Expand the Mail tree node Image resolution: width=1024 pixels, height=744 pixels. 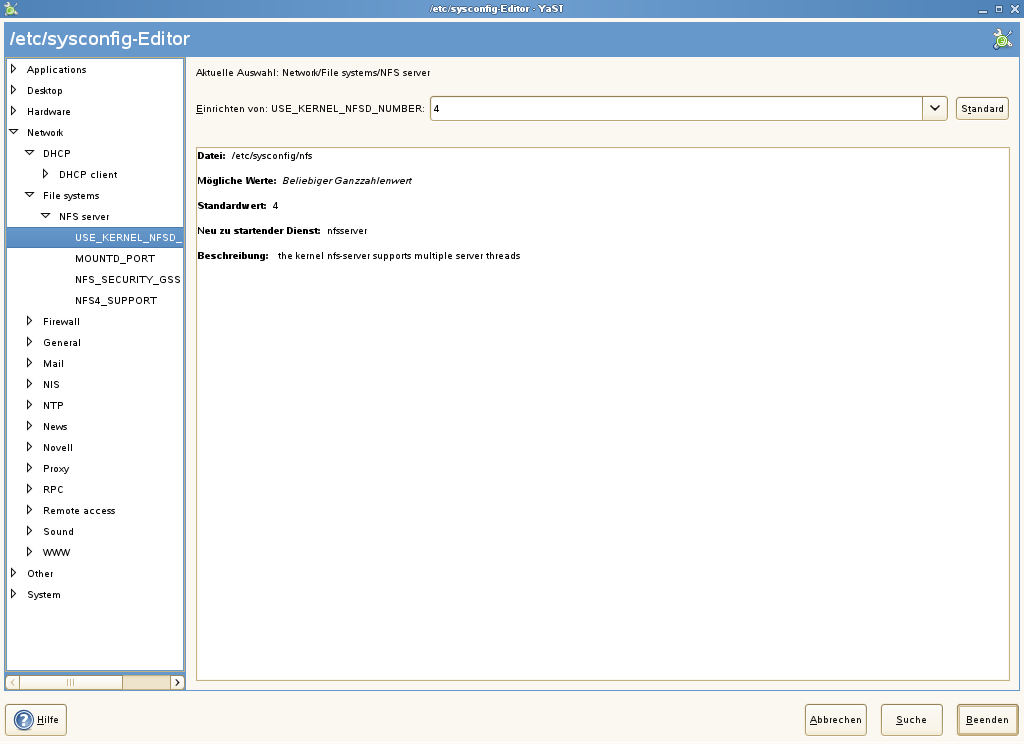[x=29, y=363]
